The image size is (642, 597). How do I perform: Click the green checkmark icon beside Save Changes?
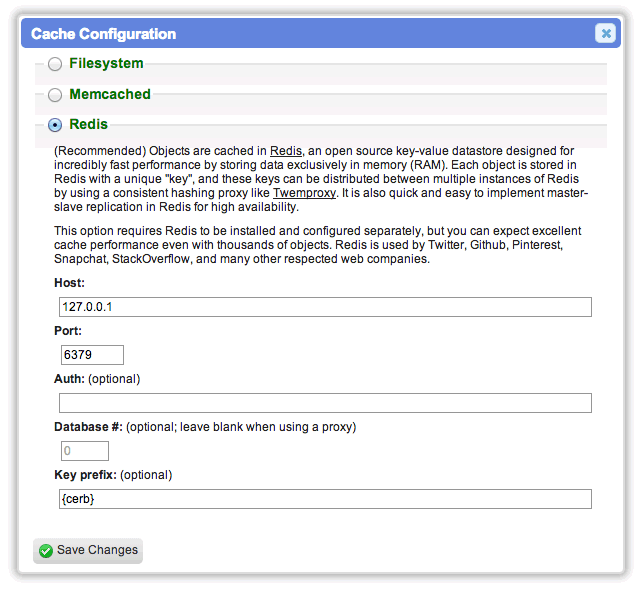[x=46, y=551]
